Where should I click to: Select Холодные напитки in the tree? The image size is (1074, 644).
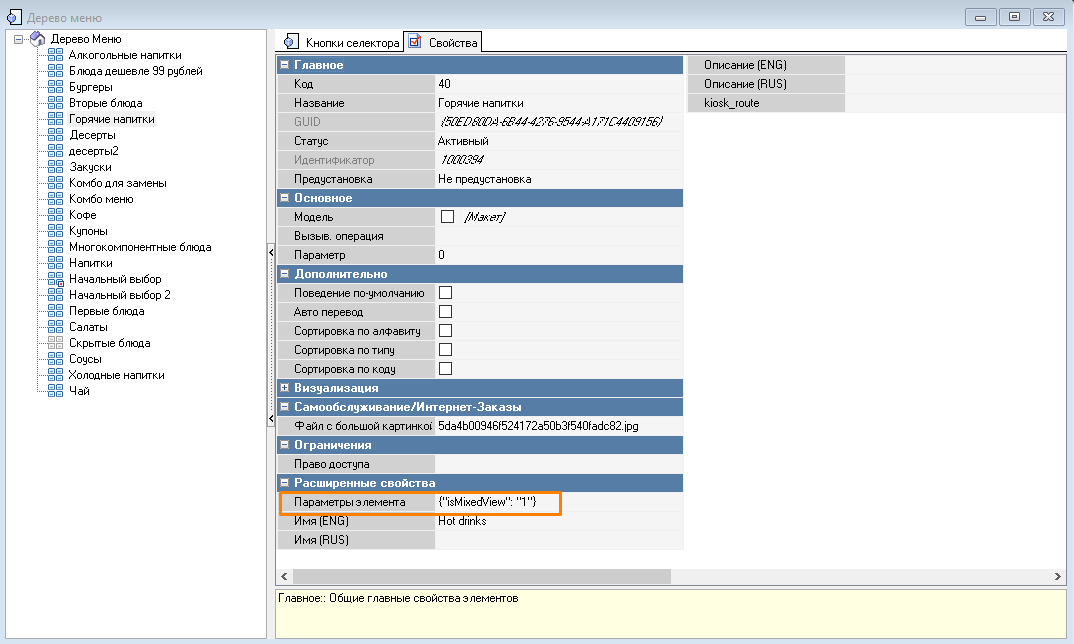pyautogui.click(x=116, y=375)
